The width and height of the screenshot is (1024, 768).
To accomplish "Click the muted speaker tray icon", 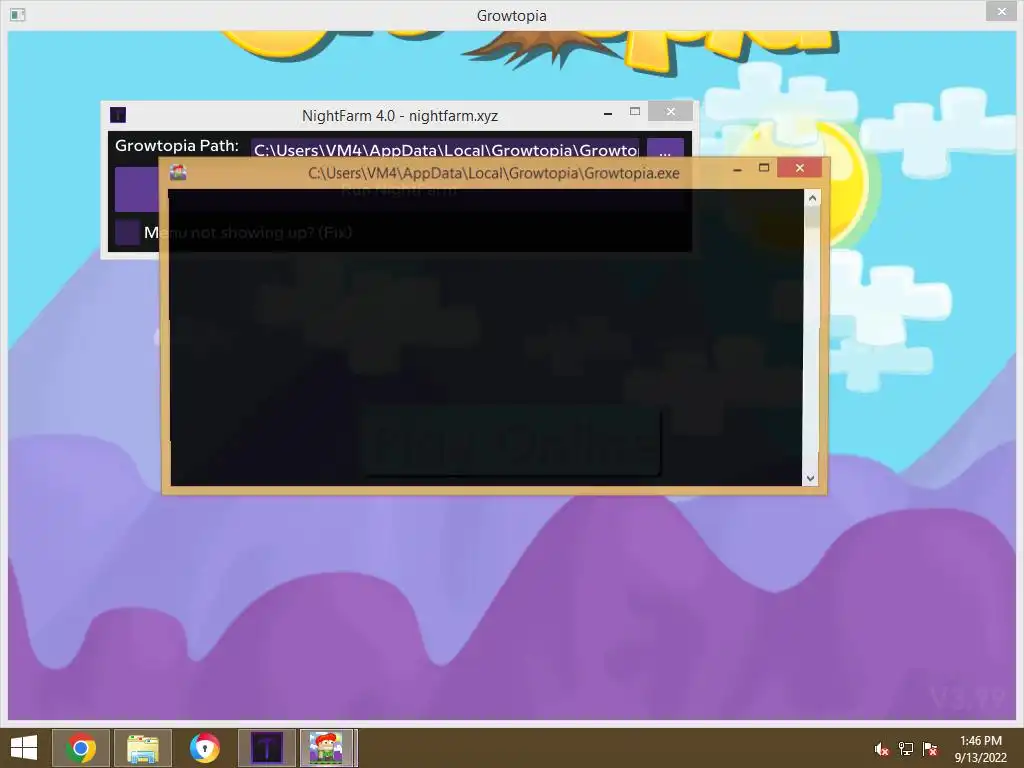I will (x=881, y=749).
